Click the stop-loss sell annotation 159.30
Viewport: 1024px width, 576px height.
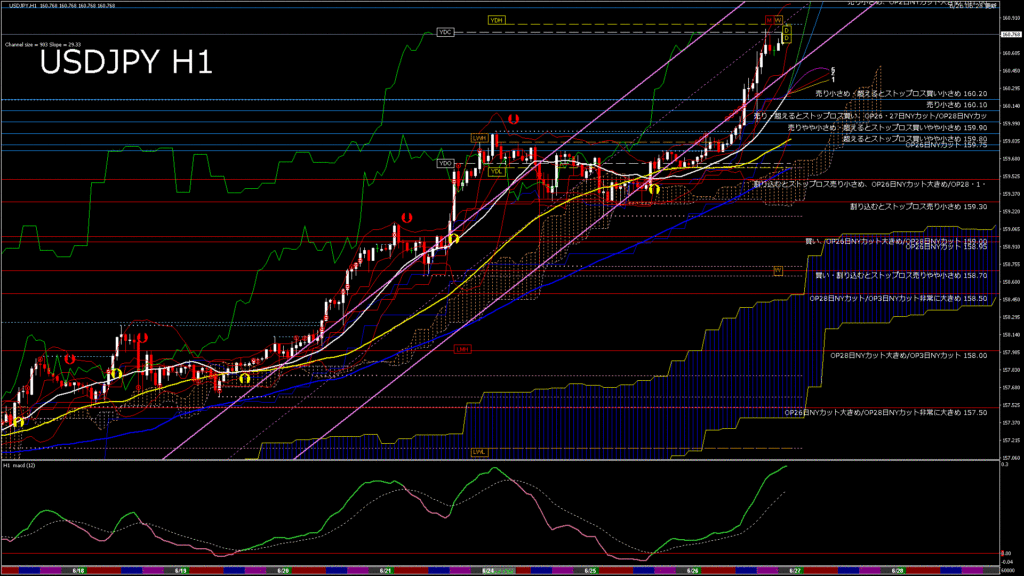[918, 207]
